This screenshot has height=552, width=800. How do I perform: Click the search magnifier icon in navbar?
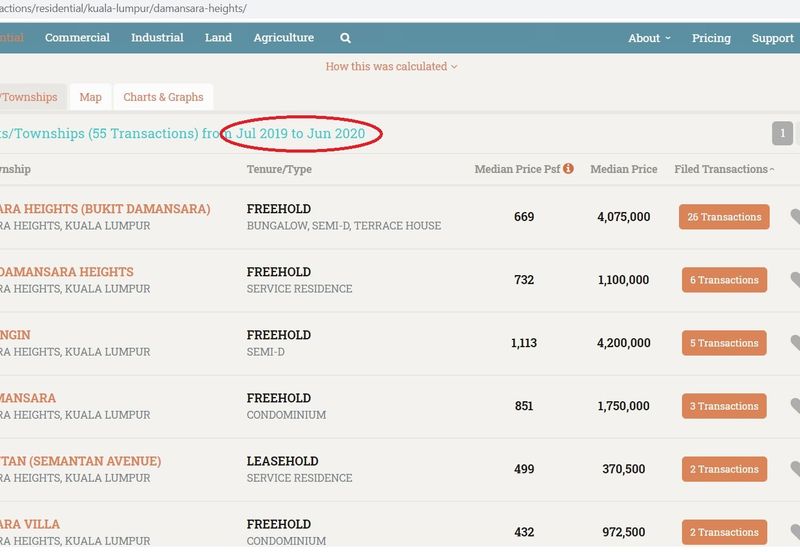click(345, 38)
